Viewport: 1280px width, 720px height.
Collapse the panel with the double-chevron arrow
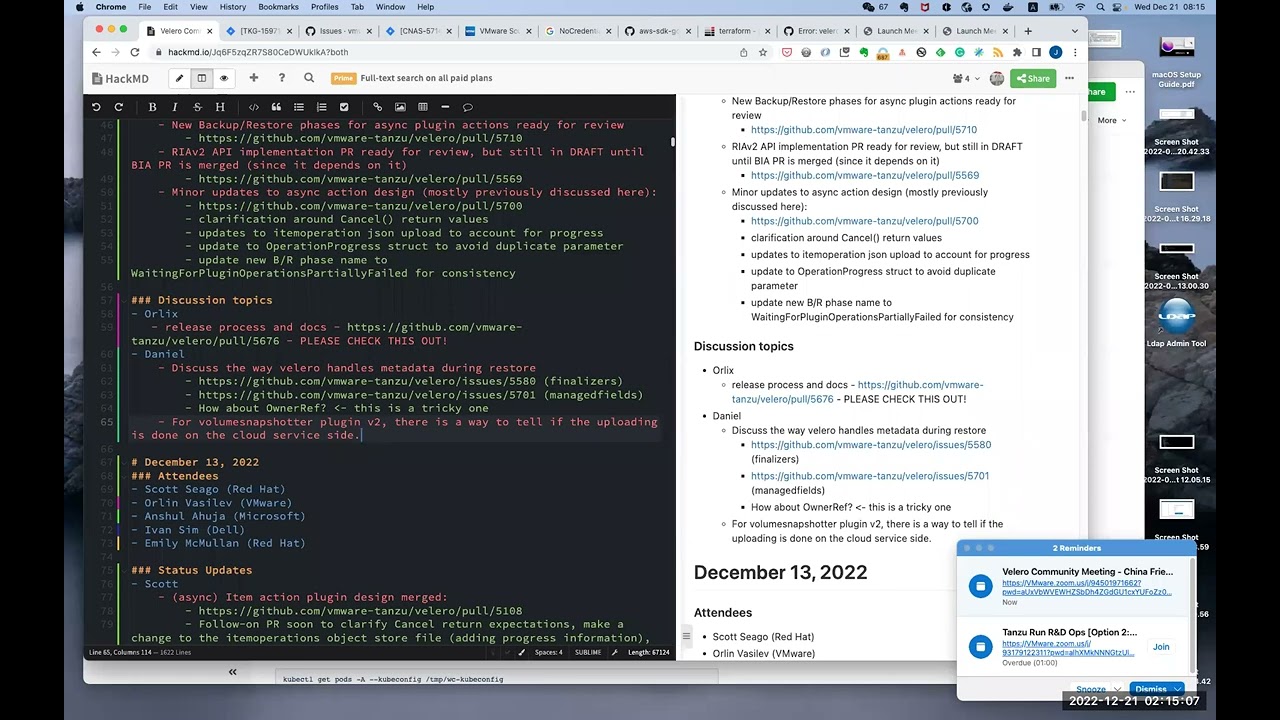[x=232, y=672]
